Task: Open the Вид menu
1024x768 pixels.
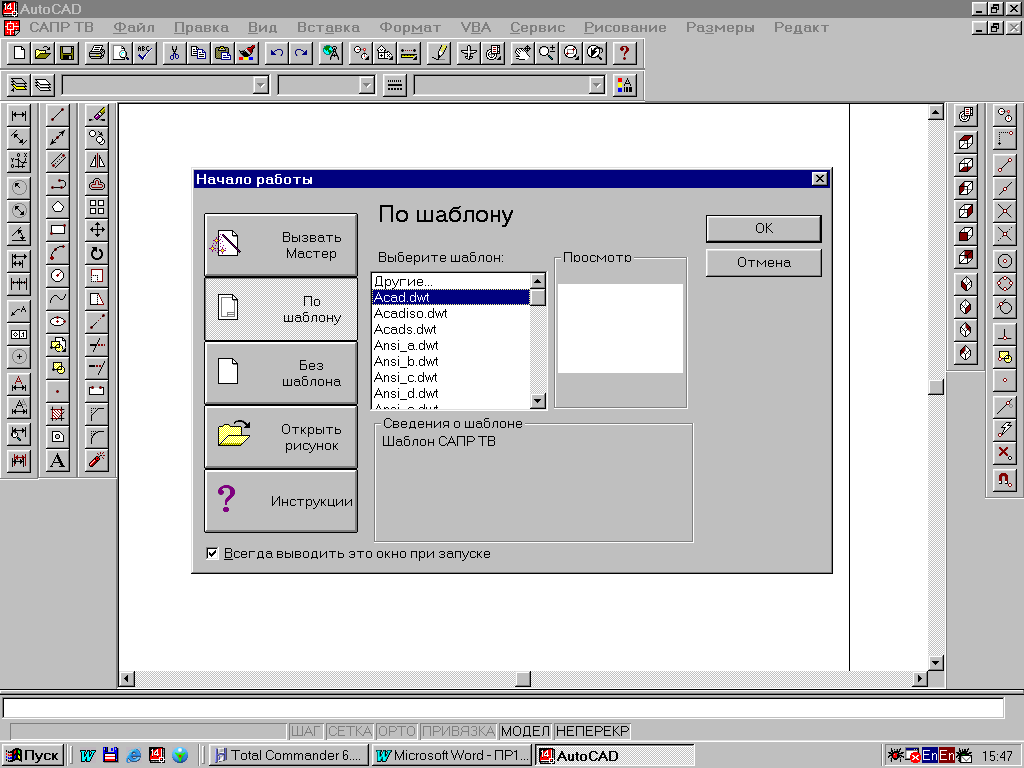Action: [x=263, y=27]
